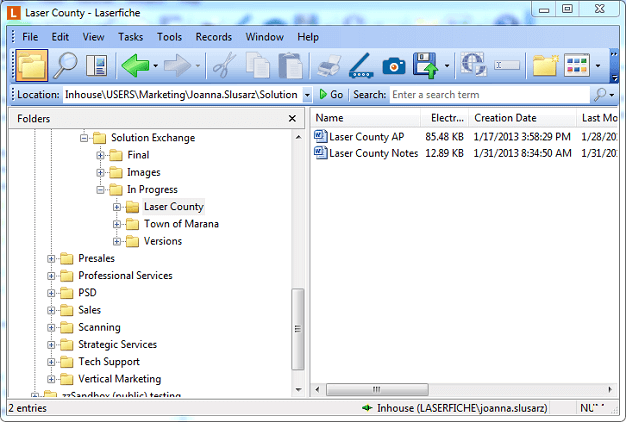Expand the Presales folder
This screenshot has width=626, height=422.
tap(51, 259)
